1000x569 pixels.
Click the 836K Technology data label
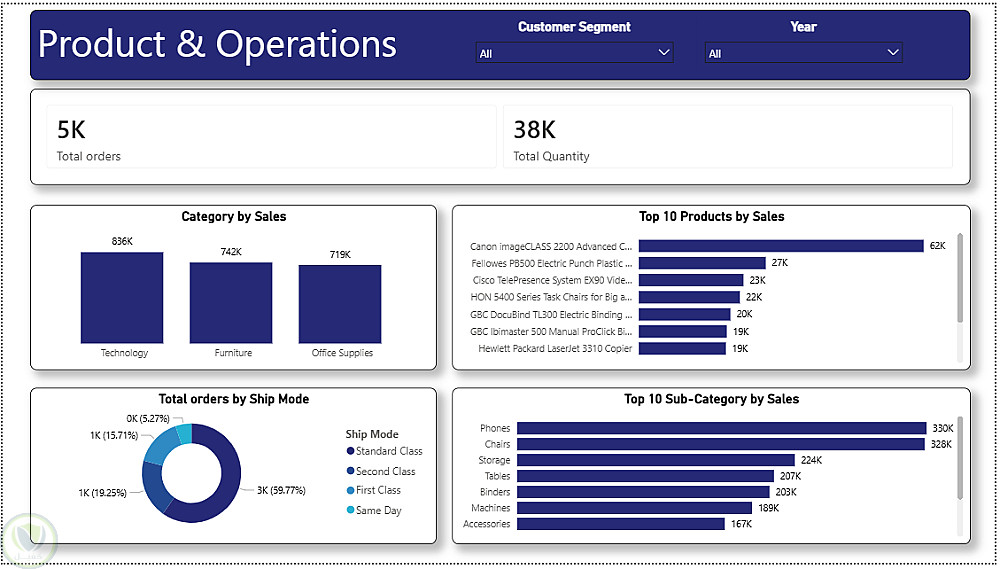click(122, 242)
